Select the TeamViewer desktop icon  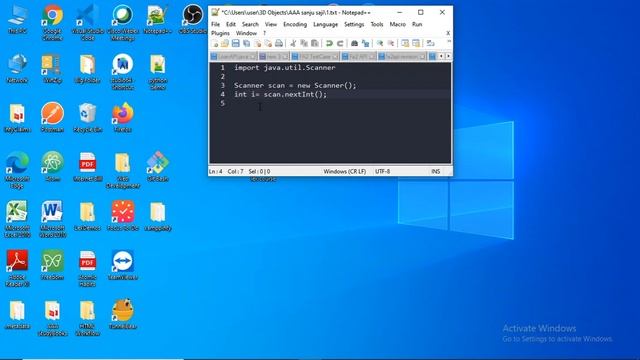coord(122,265)
